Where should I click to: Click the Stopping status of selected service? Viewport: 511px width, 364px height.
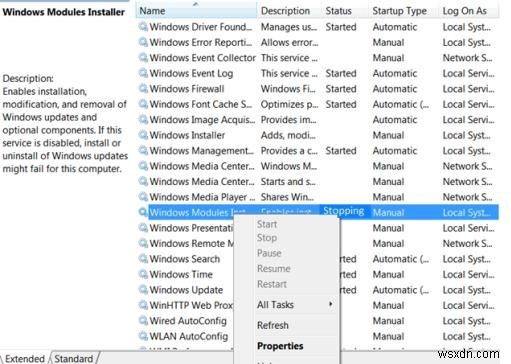(343, 211)
